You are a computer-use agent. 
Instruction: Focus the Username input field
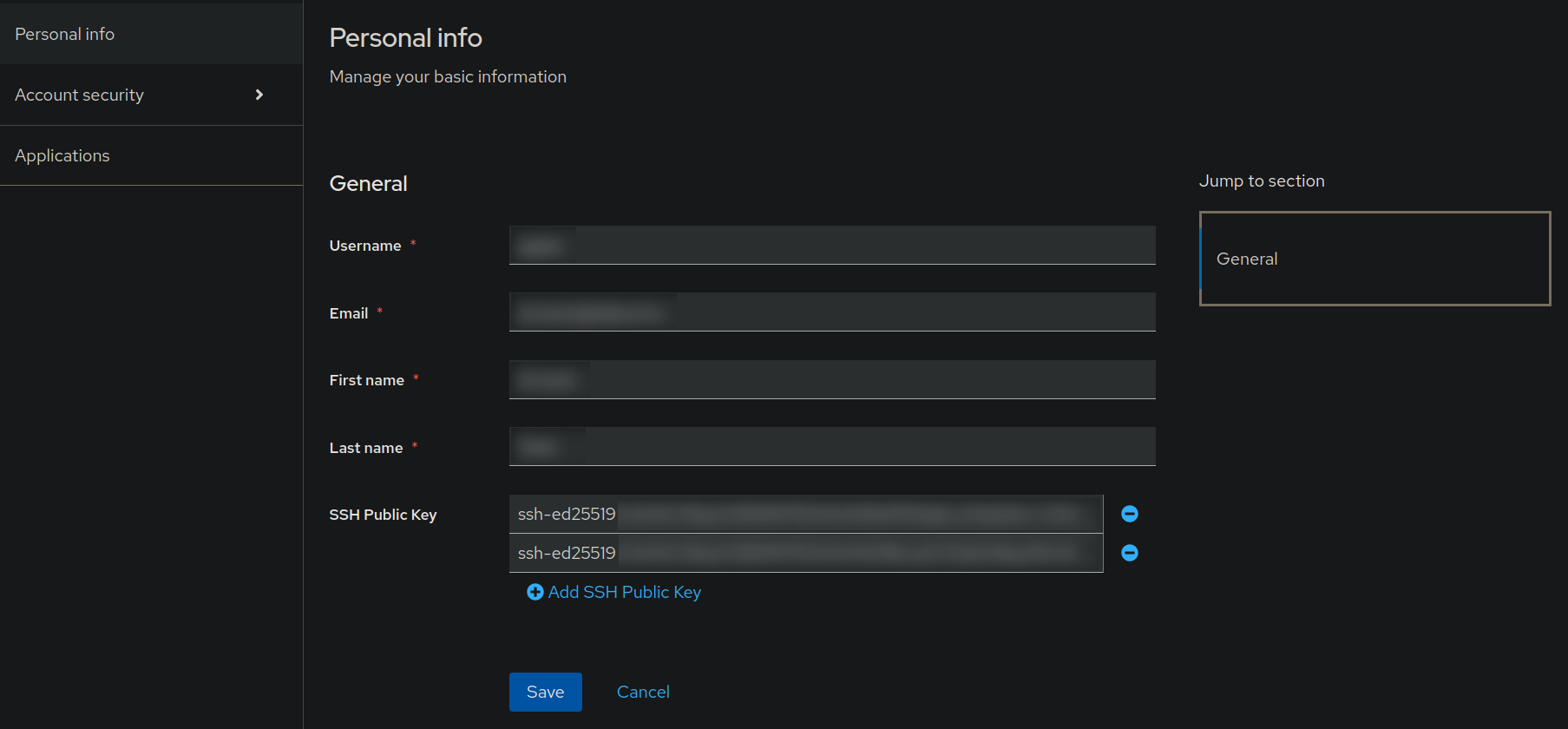click(x=831, y=246)
